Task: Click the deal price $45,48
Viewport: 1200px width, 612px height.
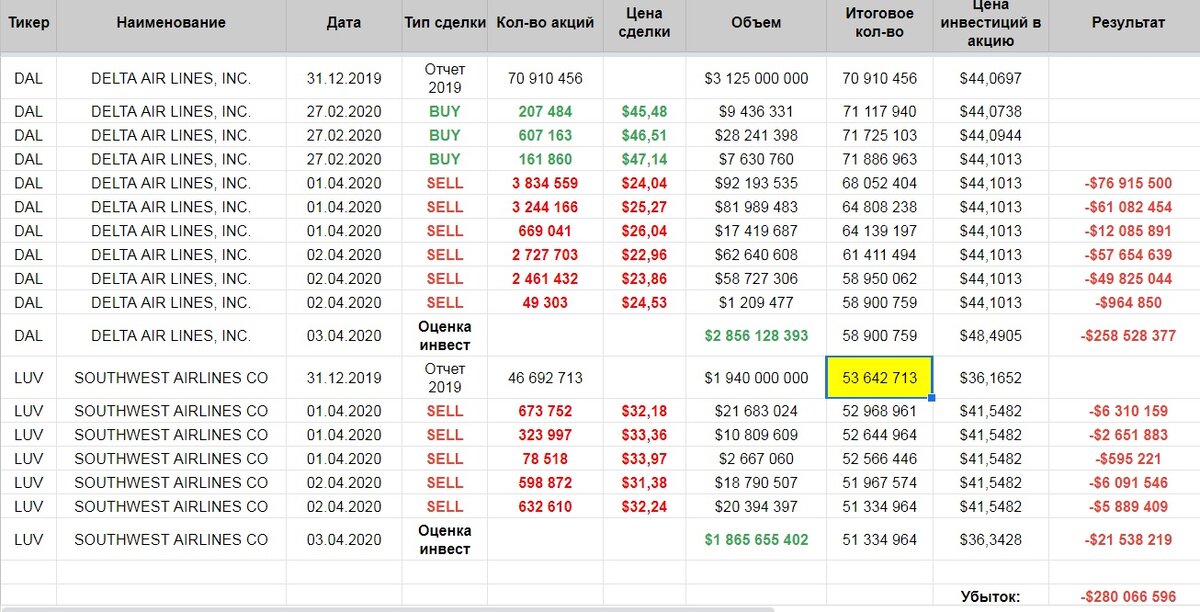Action: tap(644, 111)
